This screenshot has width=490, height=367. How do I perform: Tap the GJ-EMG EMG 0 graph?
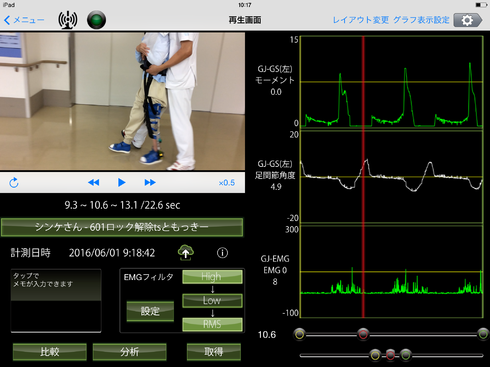click(392, 271)
